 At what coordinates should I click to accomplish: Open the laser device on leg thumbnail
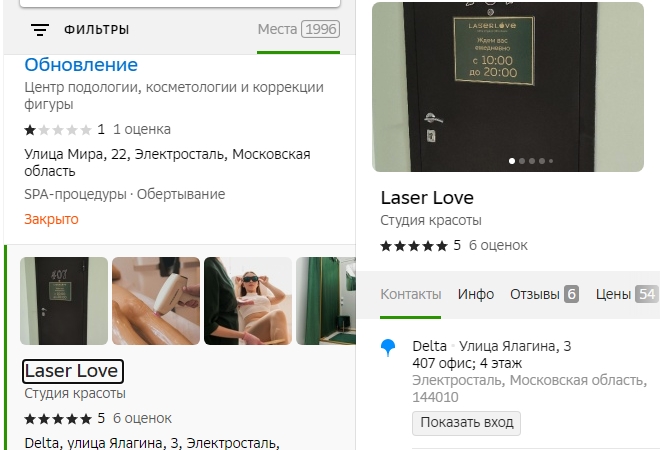click(156, 301)
